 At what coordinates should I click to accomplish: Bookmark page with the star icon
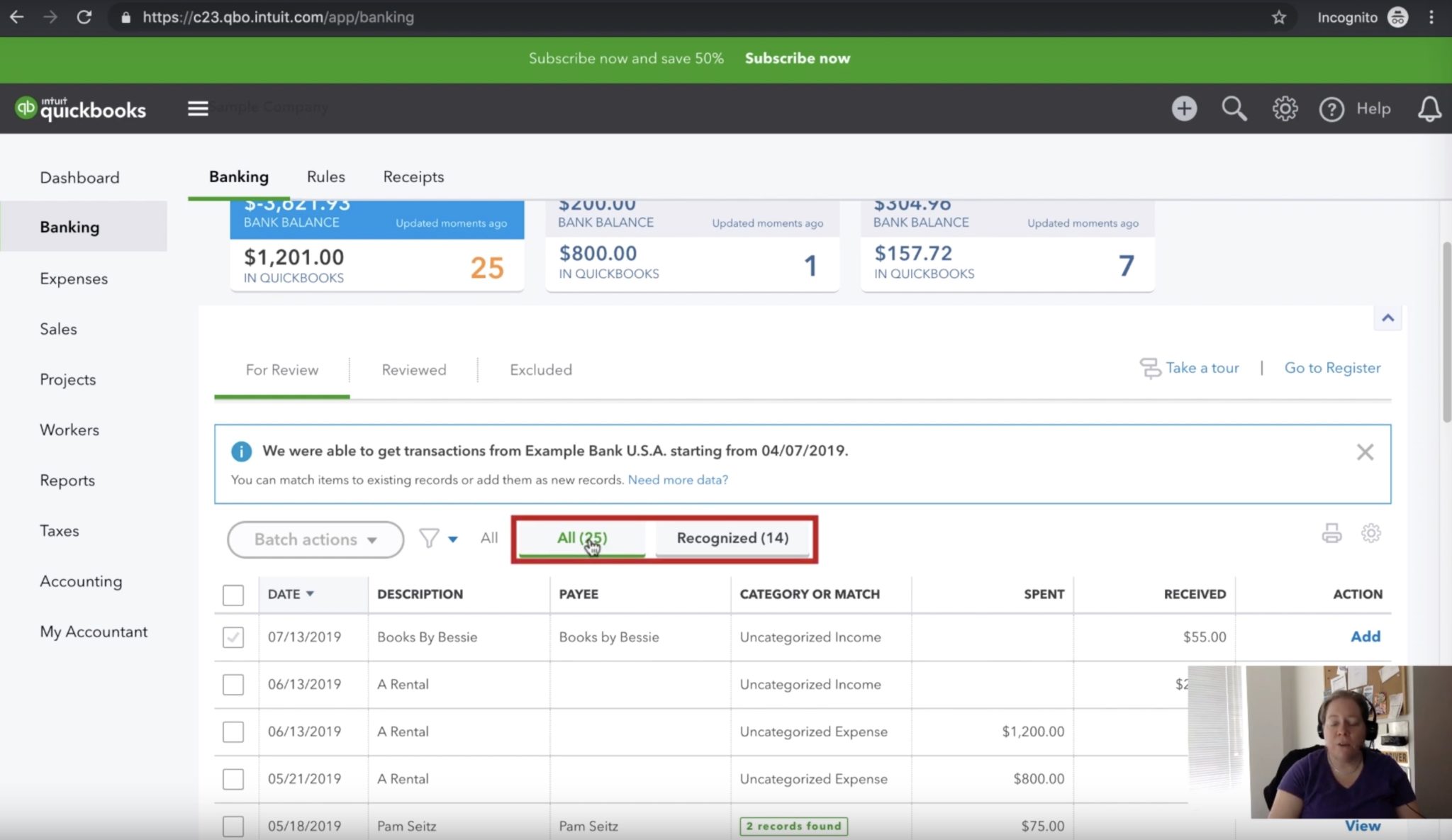[1278, 17]
